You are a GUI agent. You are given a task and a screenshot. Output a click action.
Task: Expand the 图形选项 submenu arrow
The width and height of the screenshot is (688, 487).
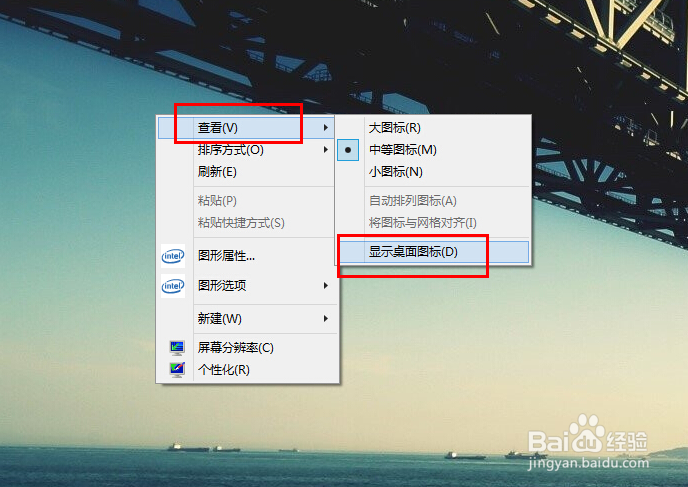[x=326, y=286]
